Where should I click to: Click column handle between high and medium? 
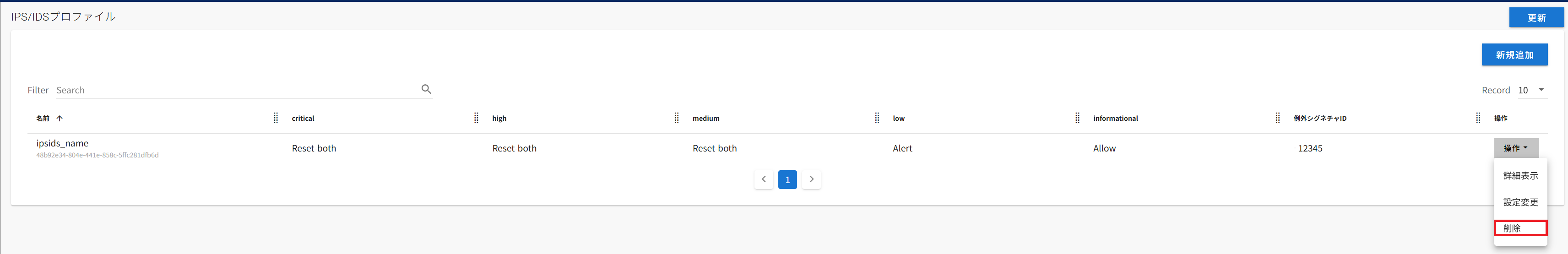(x=676, y=118)
